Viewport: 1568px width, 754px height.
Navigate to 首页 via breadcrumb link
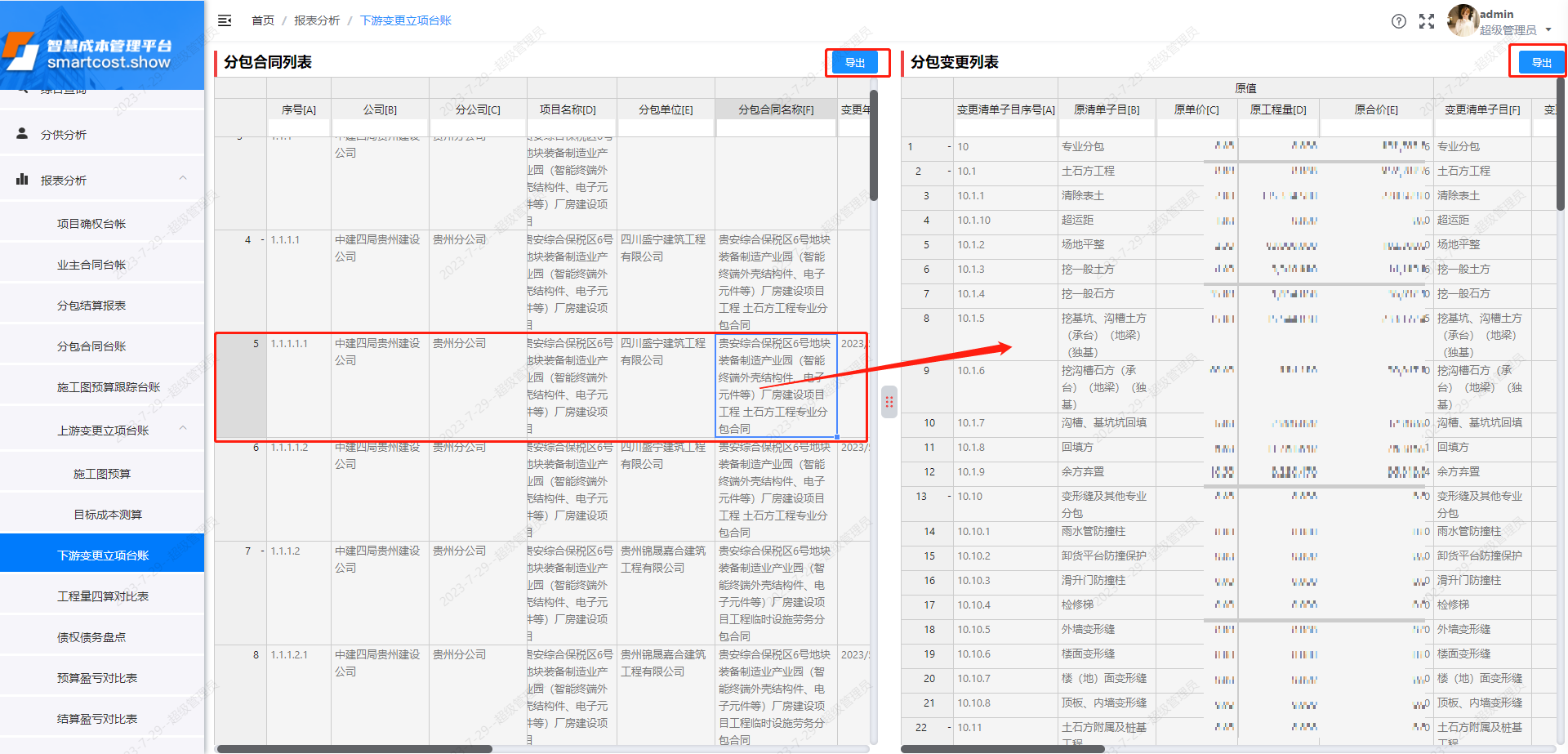point(262,20)
